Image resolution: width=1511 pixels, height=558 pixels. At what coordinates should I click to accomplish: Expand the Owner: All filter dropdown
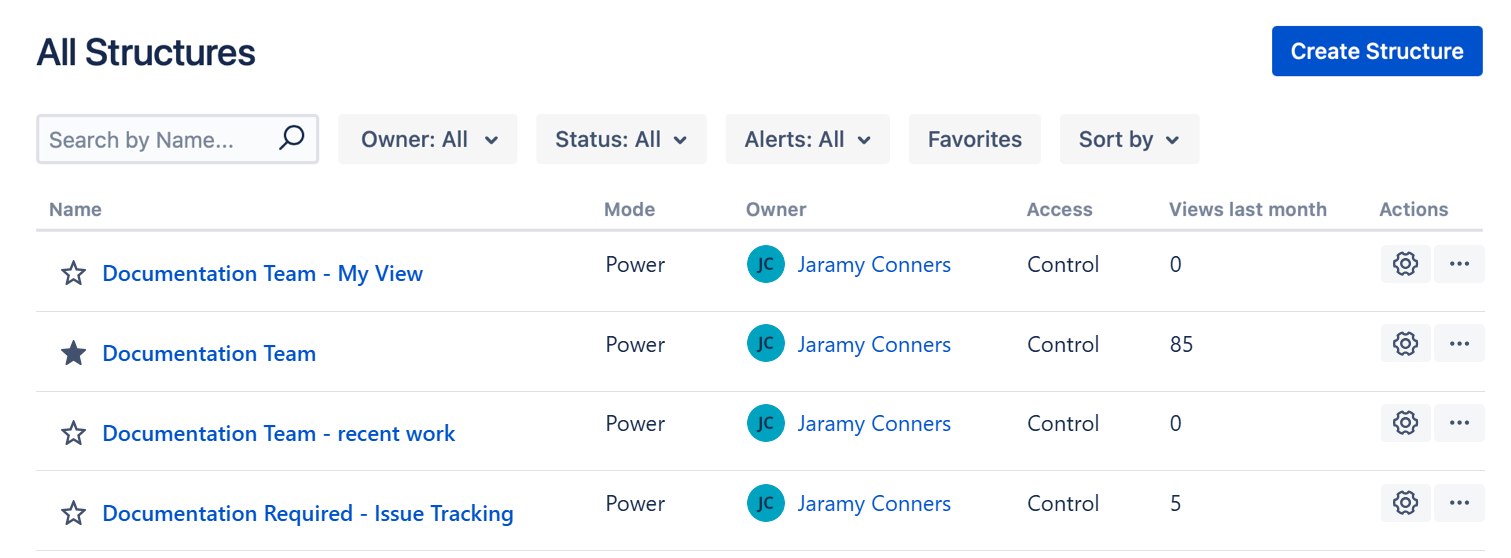(x=428, y=139)
